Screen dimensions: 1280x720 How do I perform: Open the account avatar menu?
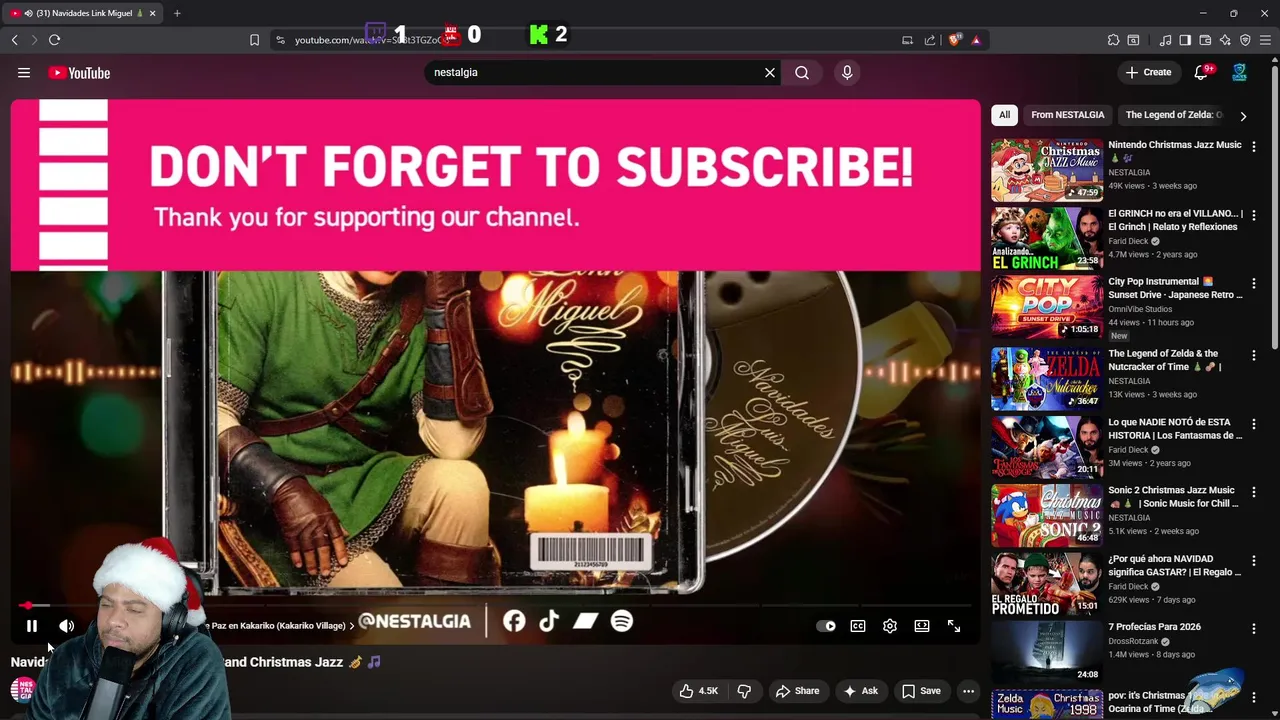tap(1239, 72)
